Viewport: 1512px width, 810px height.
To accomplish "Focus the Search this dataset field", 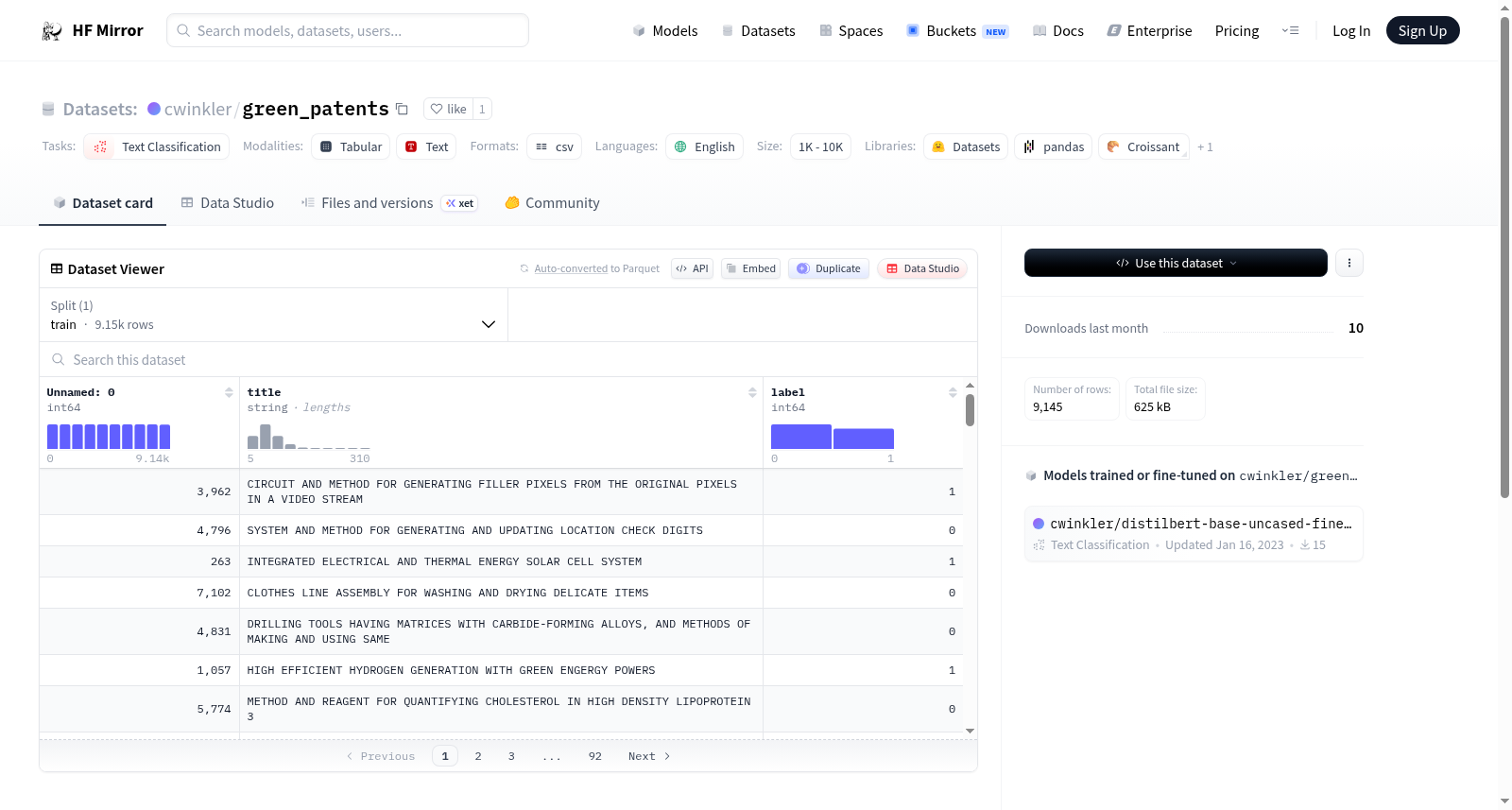I will tap(508, 360).
